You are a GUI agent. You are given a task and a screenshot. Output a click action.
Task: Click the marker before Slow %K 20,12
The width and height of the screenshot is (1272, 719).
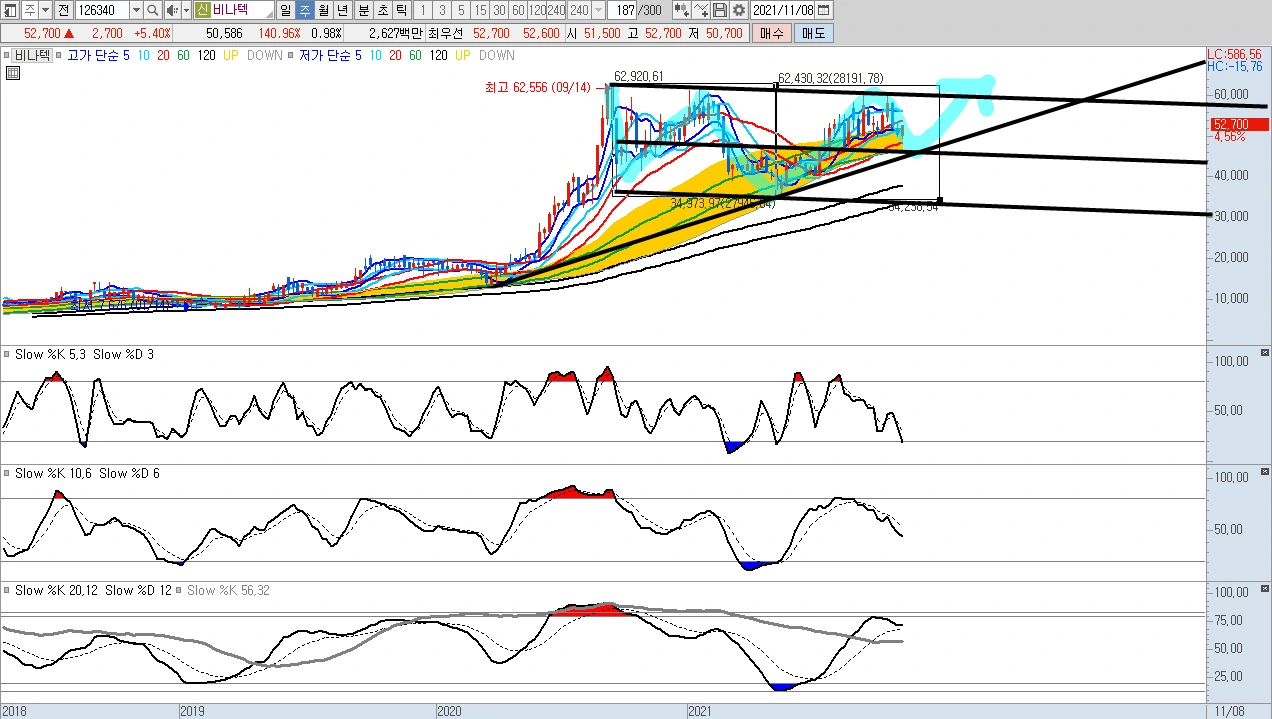(7, 591)
